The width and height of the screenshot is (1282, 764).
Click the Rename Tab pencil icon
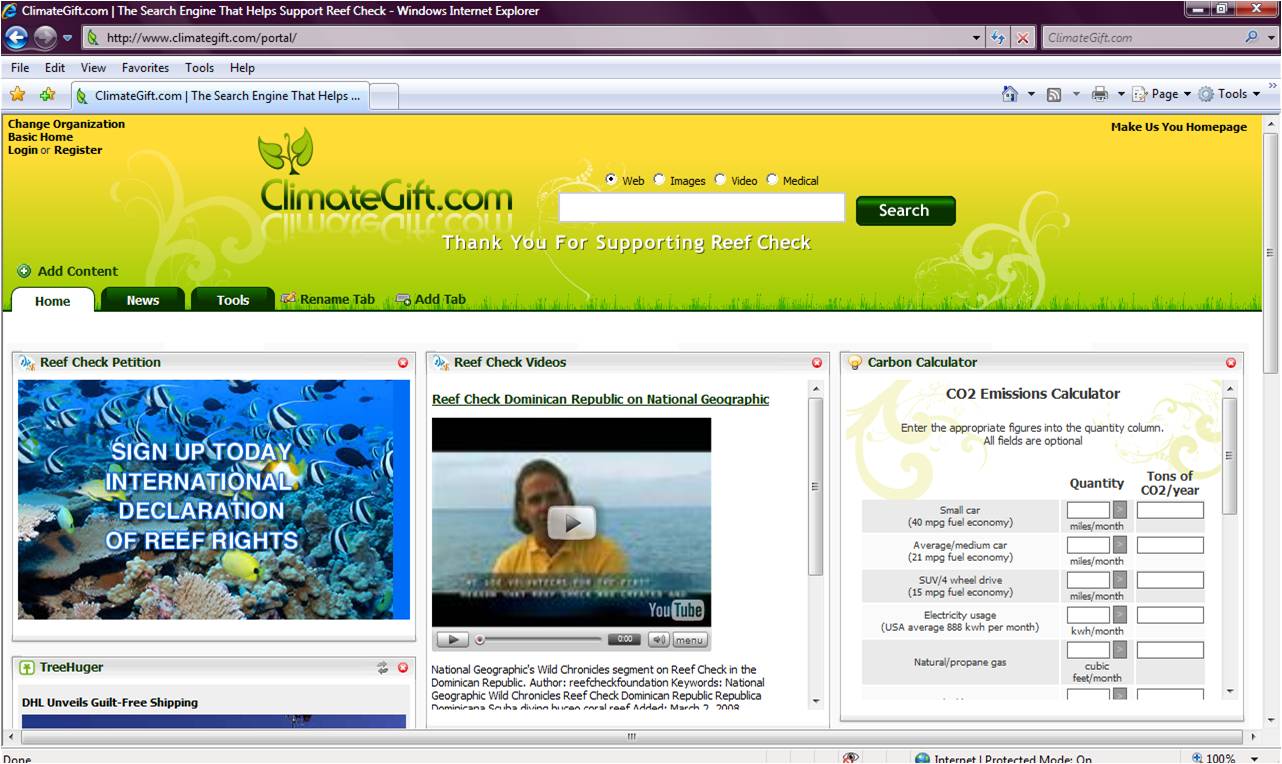pyautogui.click(x=288, y=299)
